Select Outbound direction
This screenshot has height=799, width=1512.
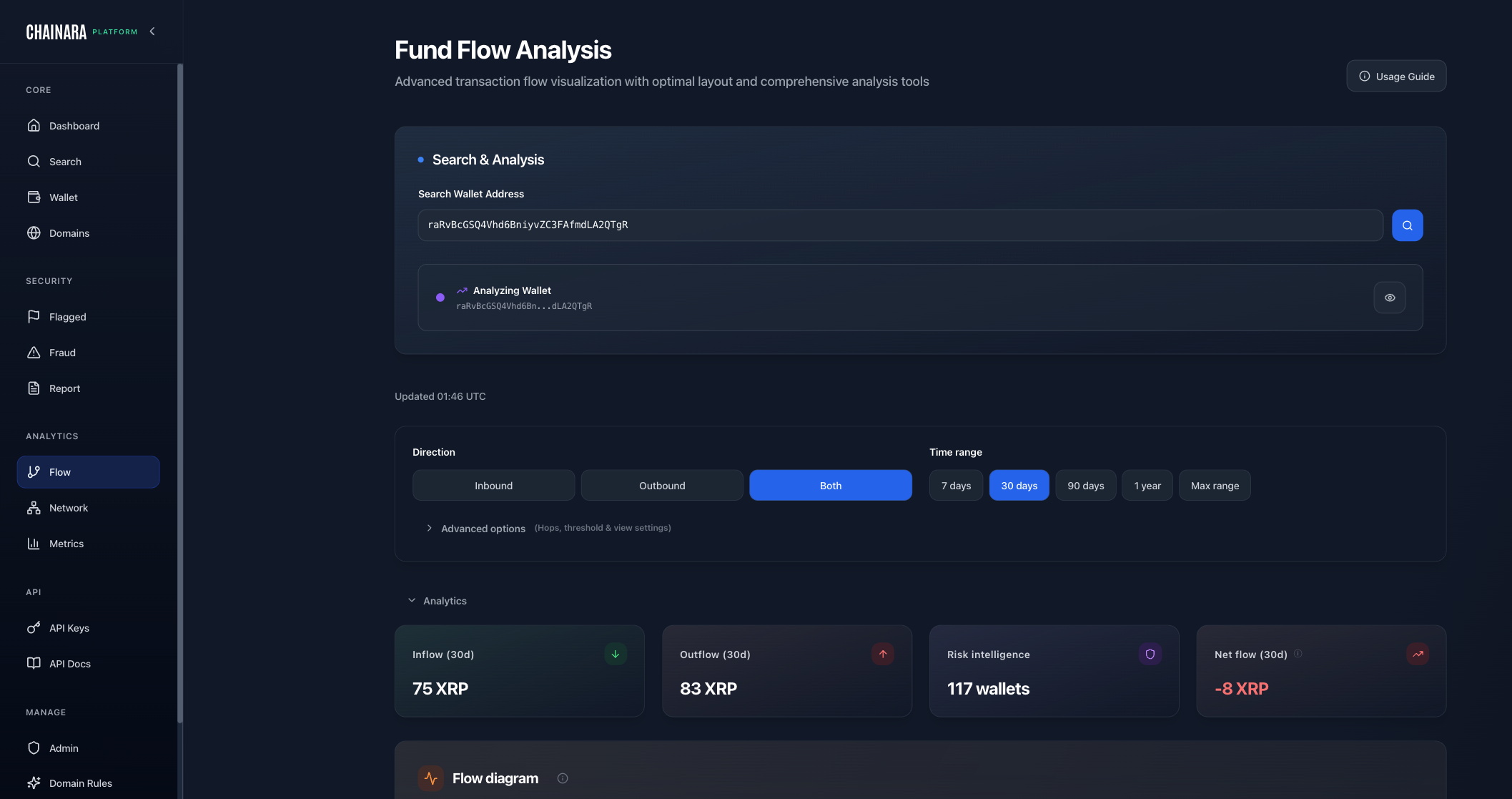tap(662, 486)
